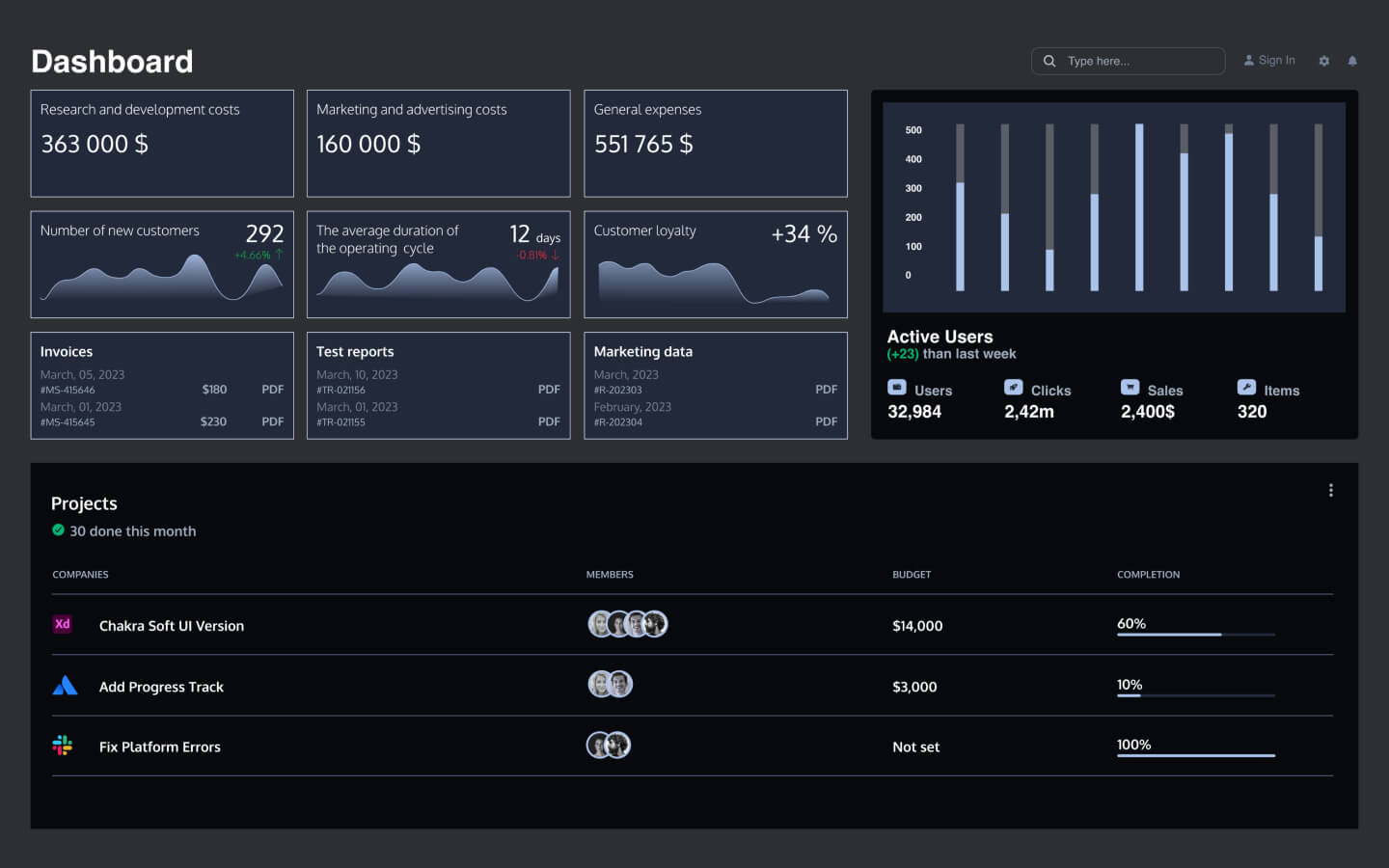
Task: Click the 2,400$ sales value
Action: 1148,412
